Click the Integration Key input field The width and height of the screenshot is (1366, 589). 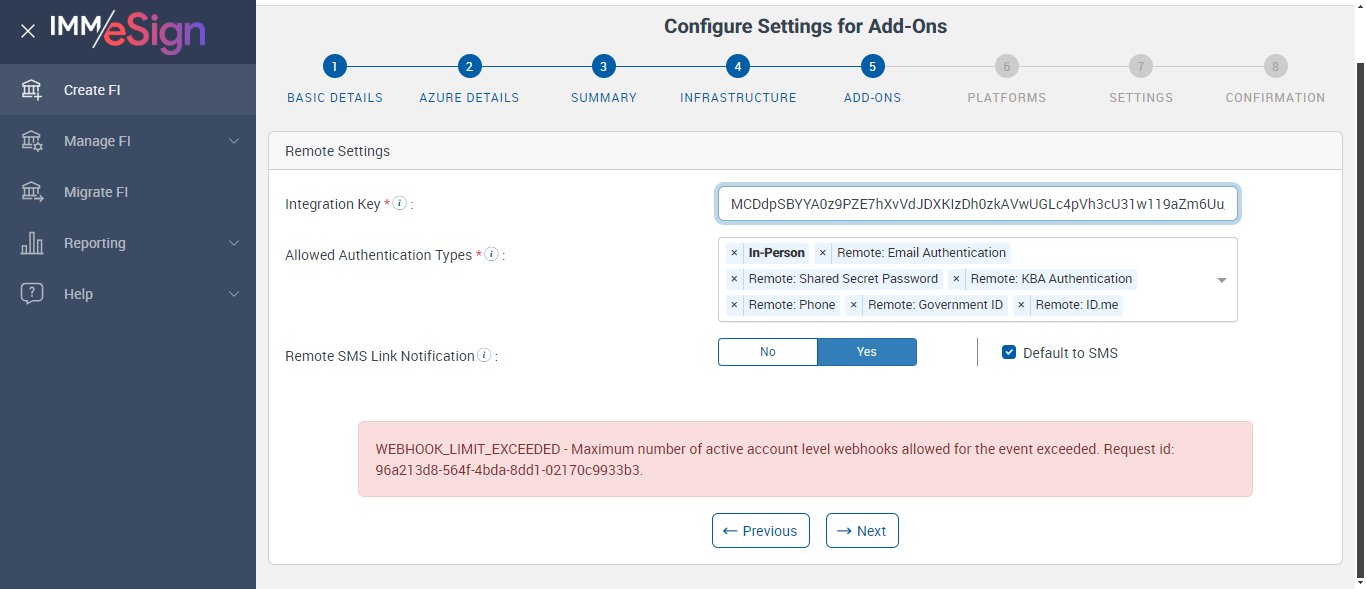tap(977, 204)
